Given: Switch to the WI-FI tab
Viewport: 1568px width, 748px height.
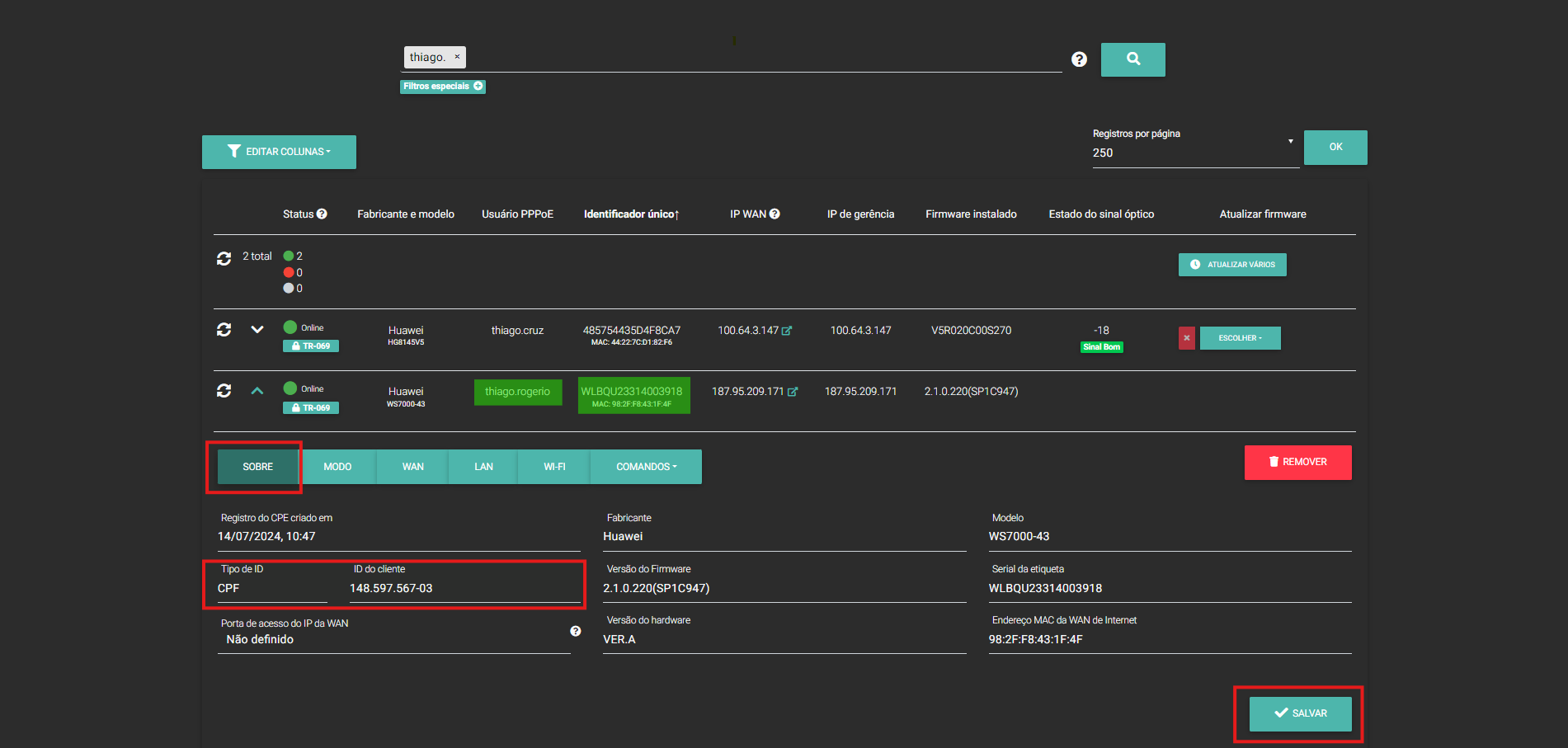Looking at the screenshot, I should click(554, 467).
